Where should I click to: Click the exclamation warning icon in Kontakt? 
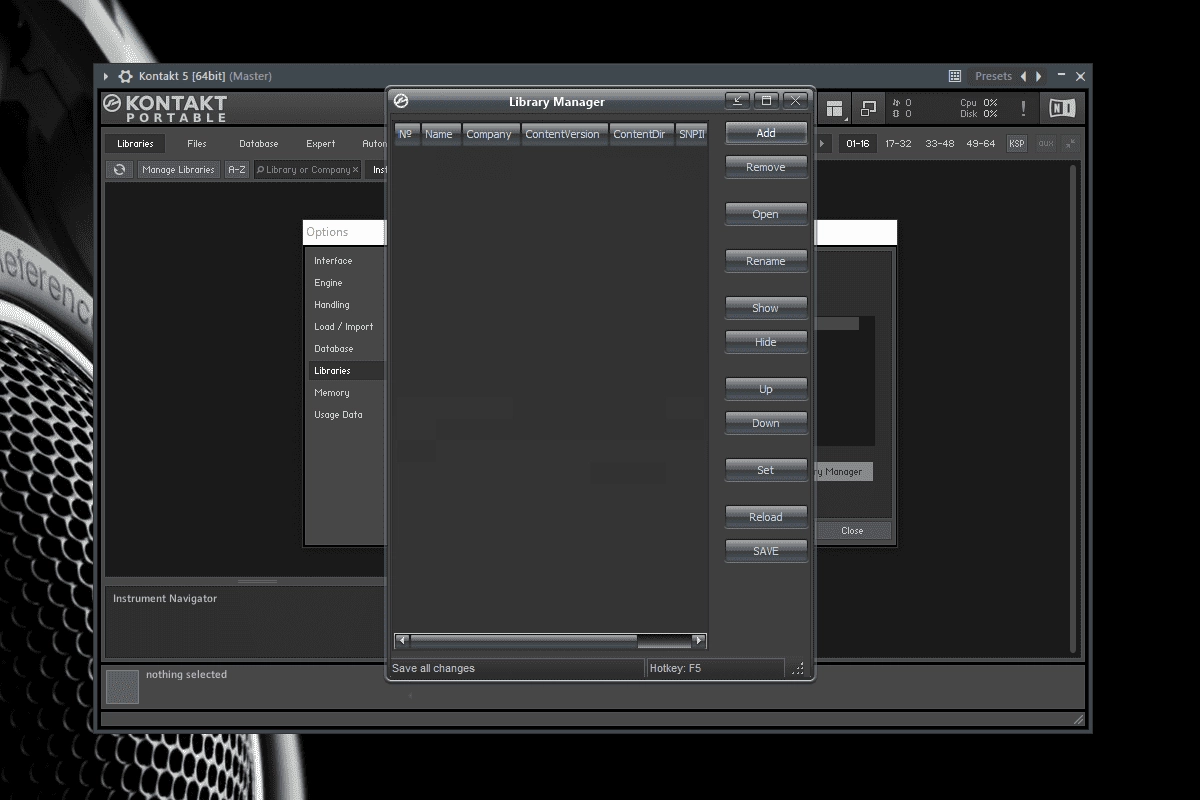click(1023, 108)
